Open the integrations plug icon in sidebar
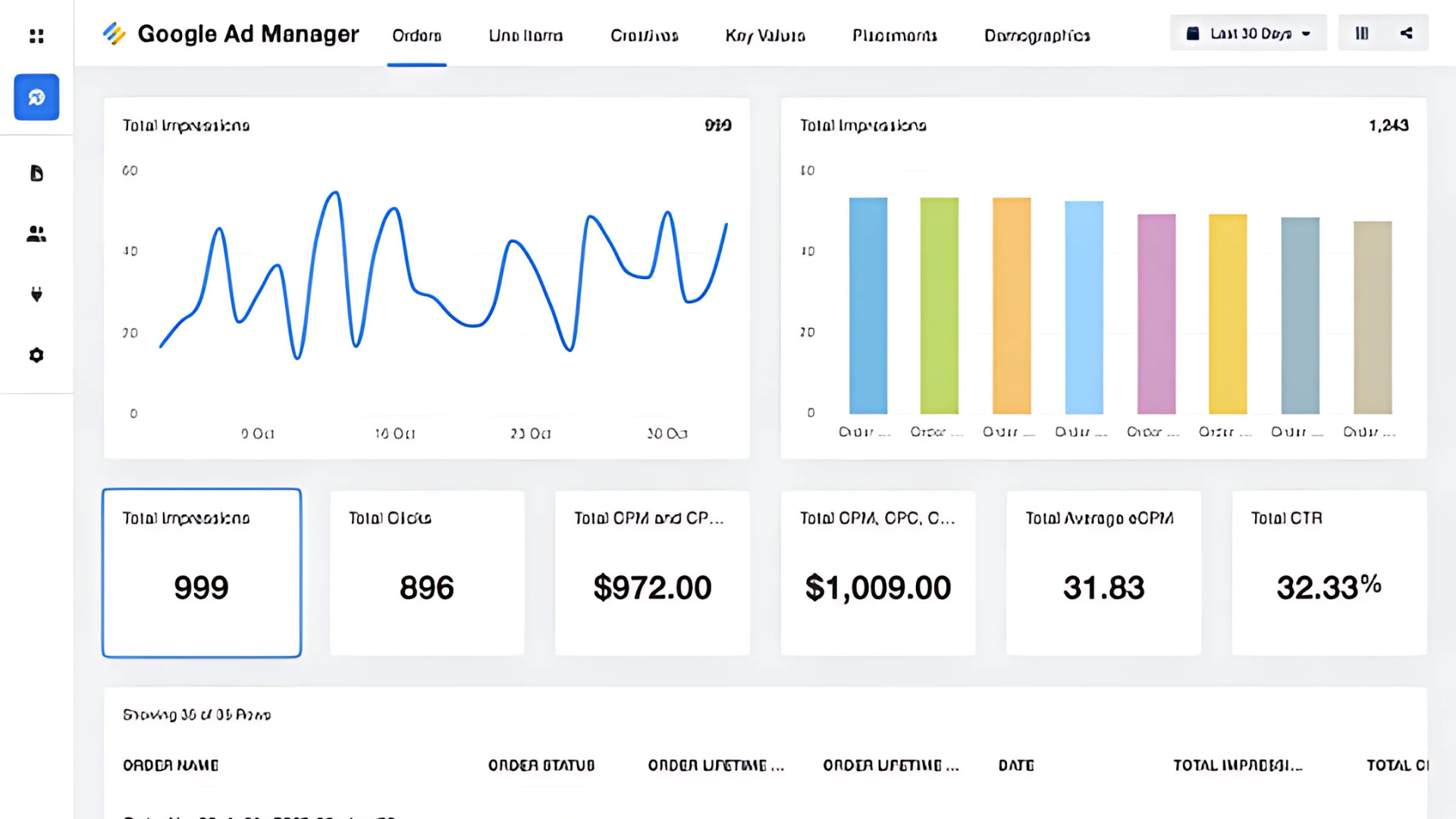Image resolution: width=1456 pixels, height=819 pixels. pyautogui.click(x=36, y=294)
